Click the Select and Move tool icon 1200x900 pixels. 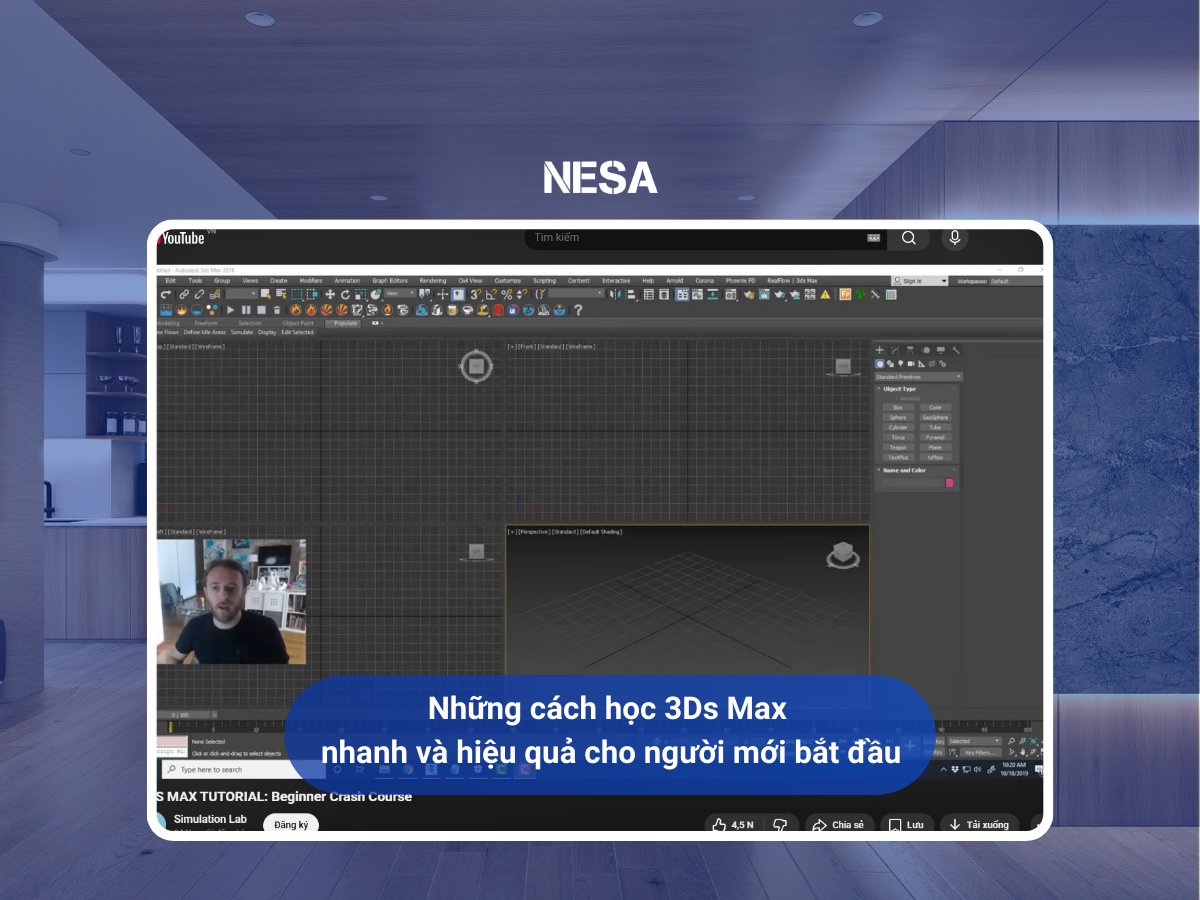click(330, 295)
